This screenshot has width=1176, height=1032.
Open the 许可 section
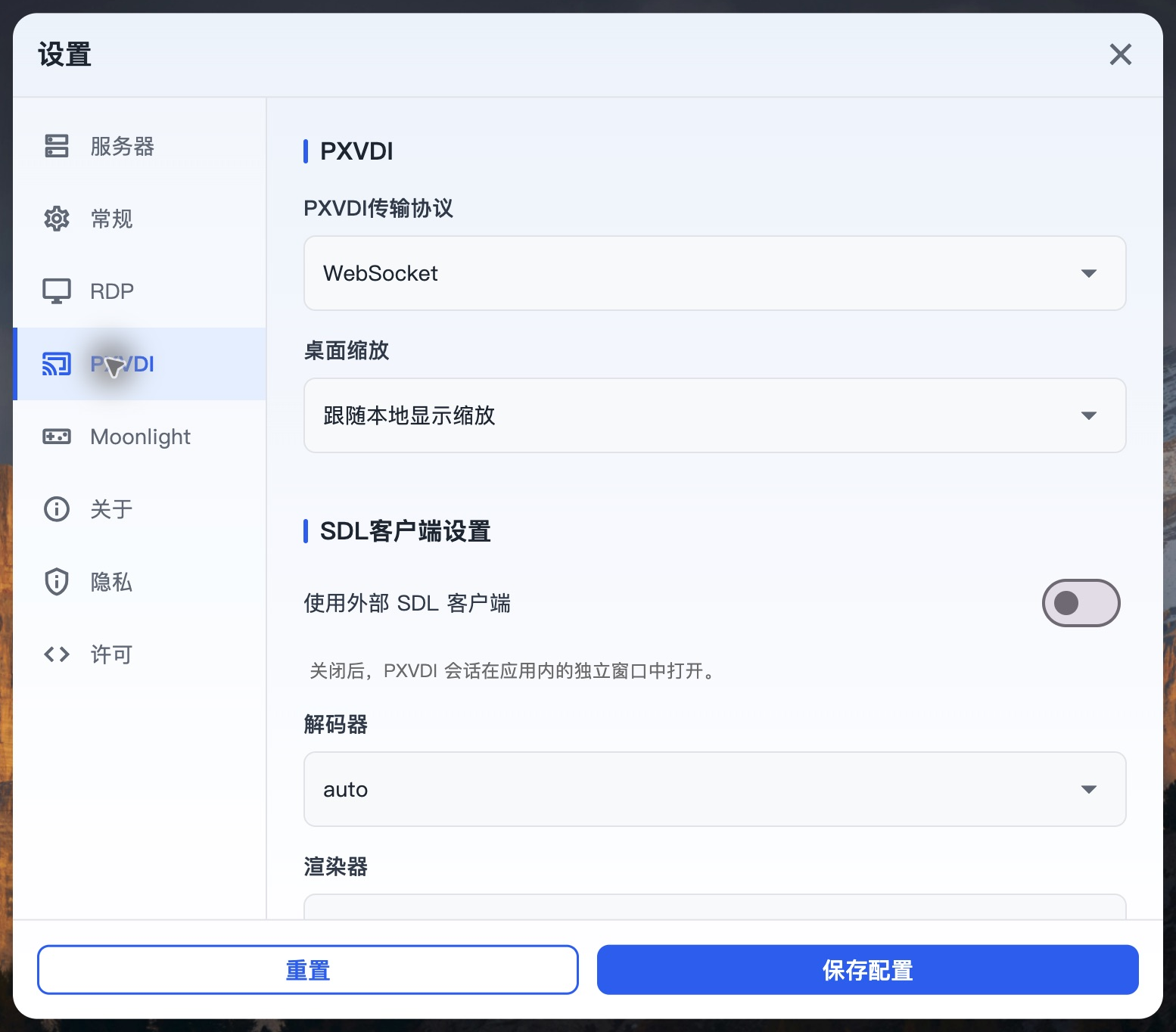[140, 654]
